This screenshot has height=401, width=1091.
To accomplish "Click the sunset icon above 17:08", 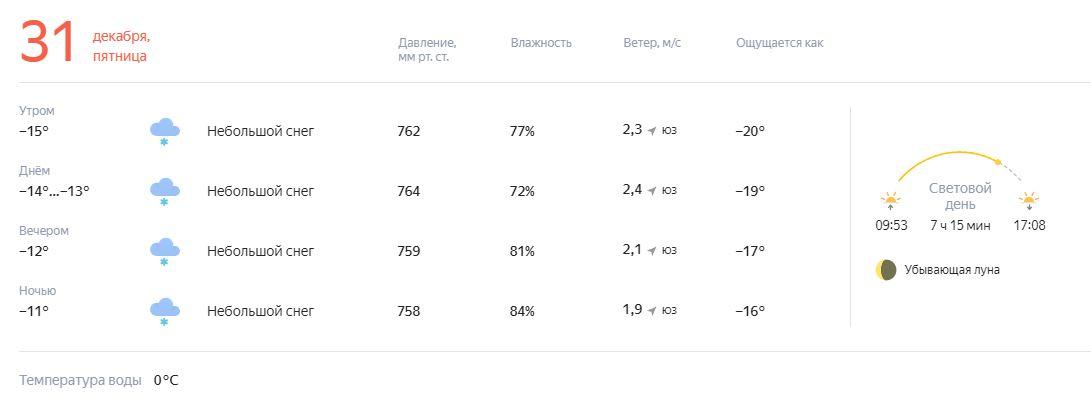I will click(x=1029, y=201).
